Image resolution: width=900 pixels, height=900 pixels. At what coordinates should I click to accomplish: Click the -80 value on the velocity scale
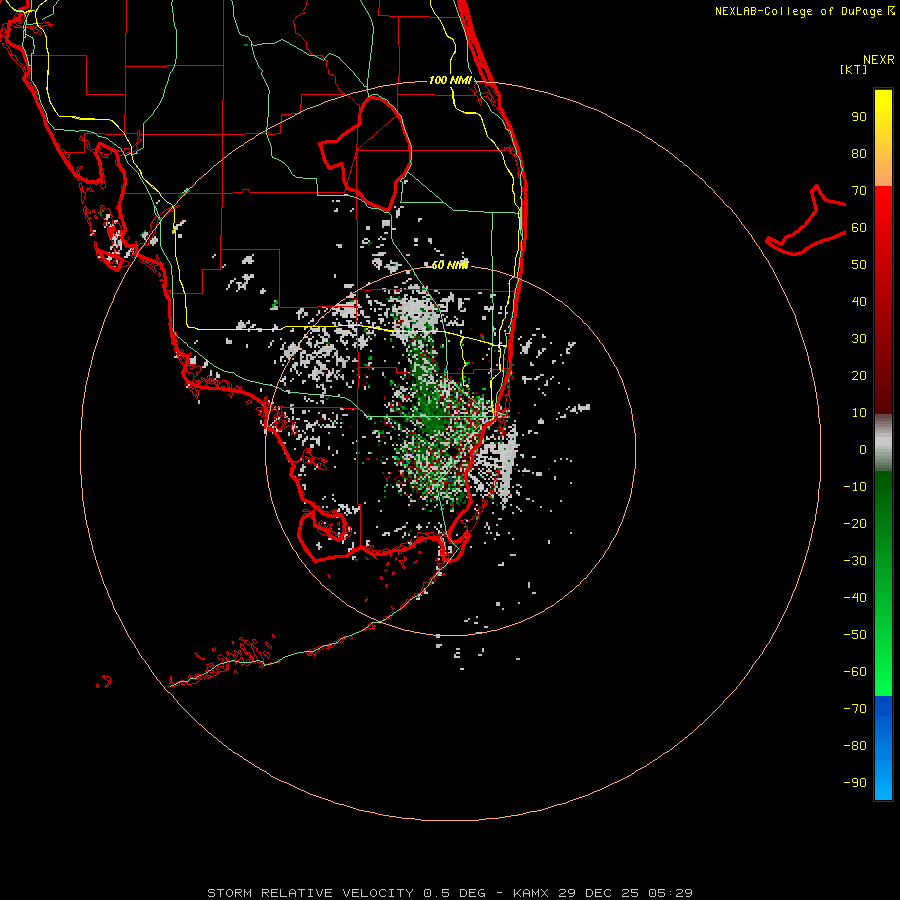click(x=855, y=746)
